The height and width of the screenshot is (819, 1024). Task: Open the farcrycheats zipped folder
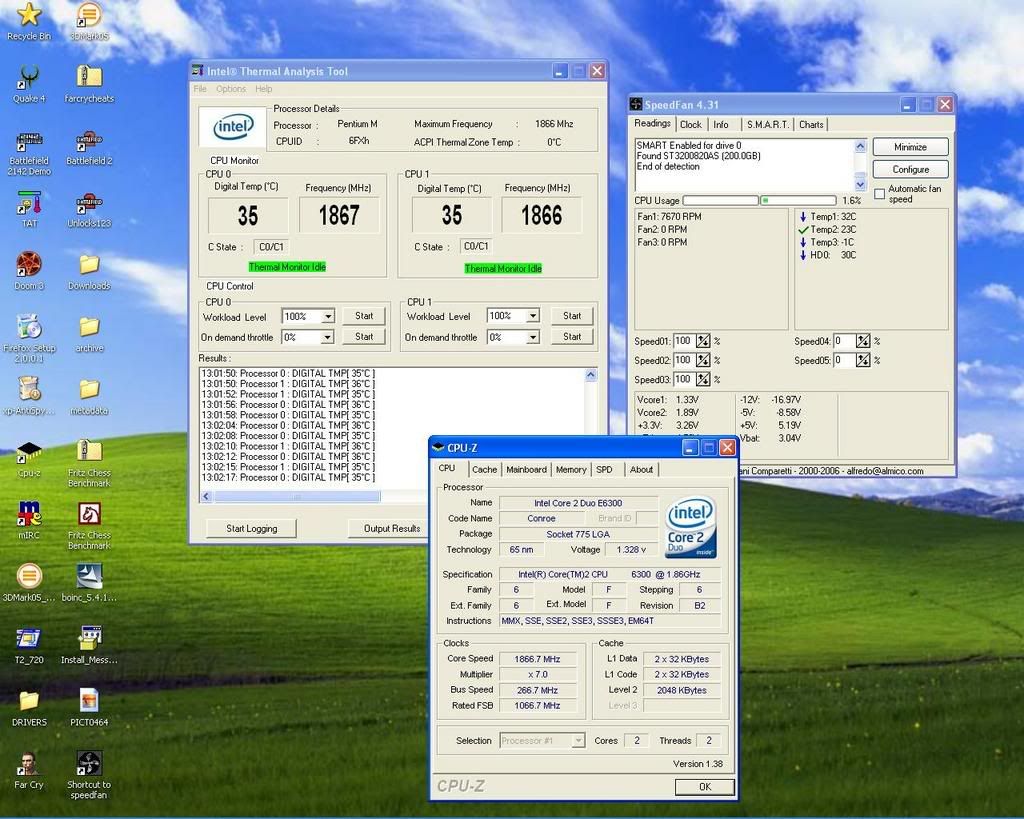89,84
